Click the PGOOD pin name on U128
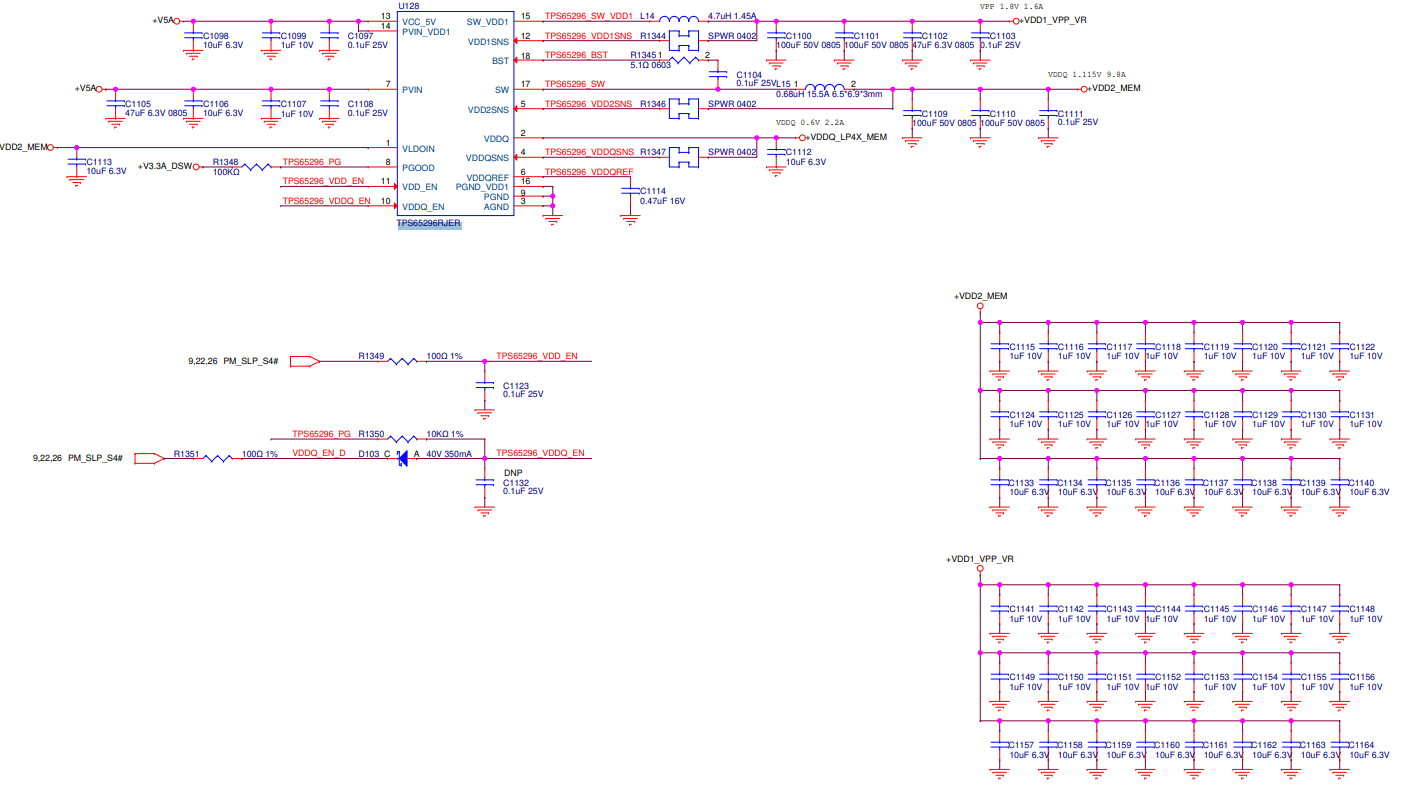This screenshot has height=806, width=1410. click(x=418, y=167)
